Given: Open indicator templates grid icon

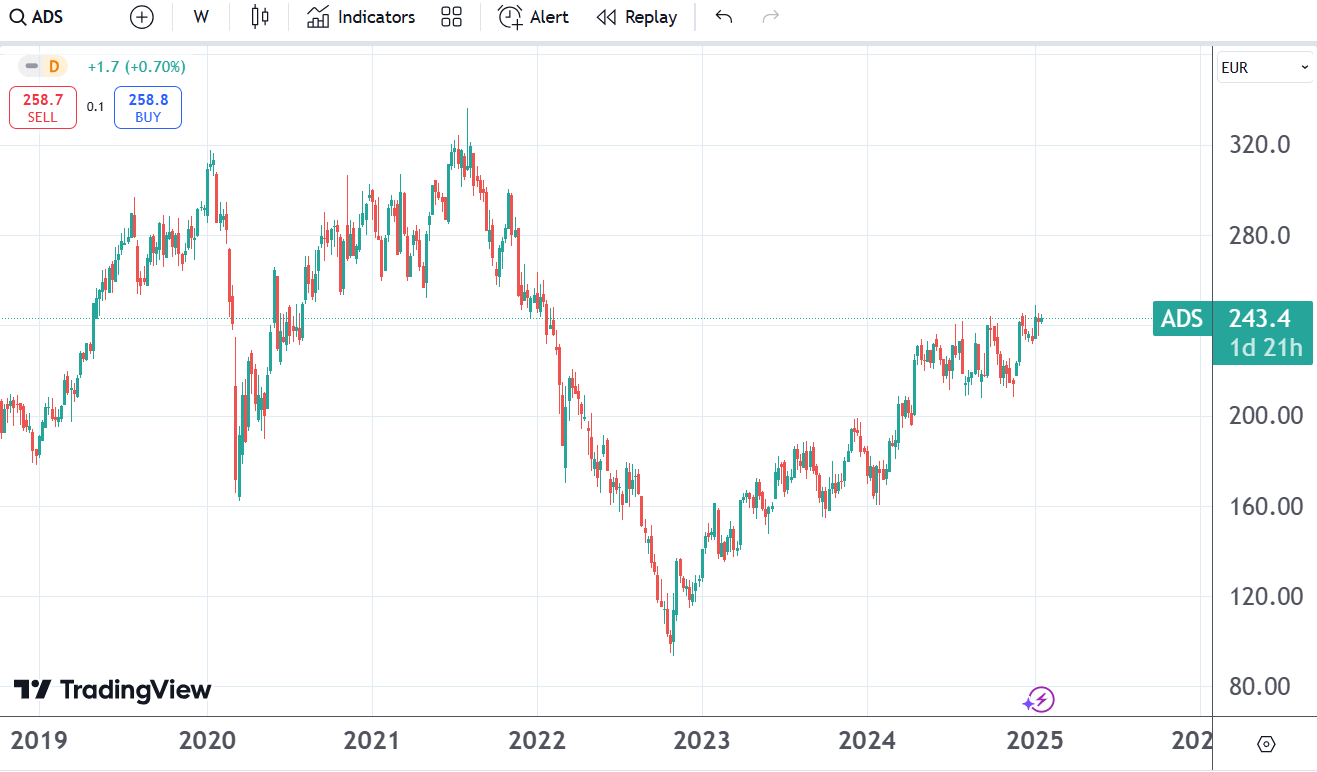Looking at the screenshot, I should (x=451, y=17).
